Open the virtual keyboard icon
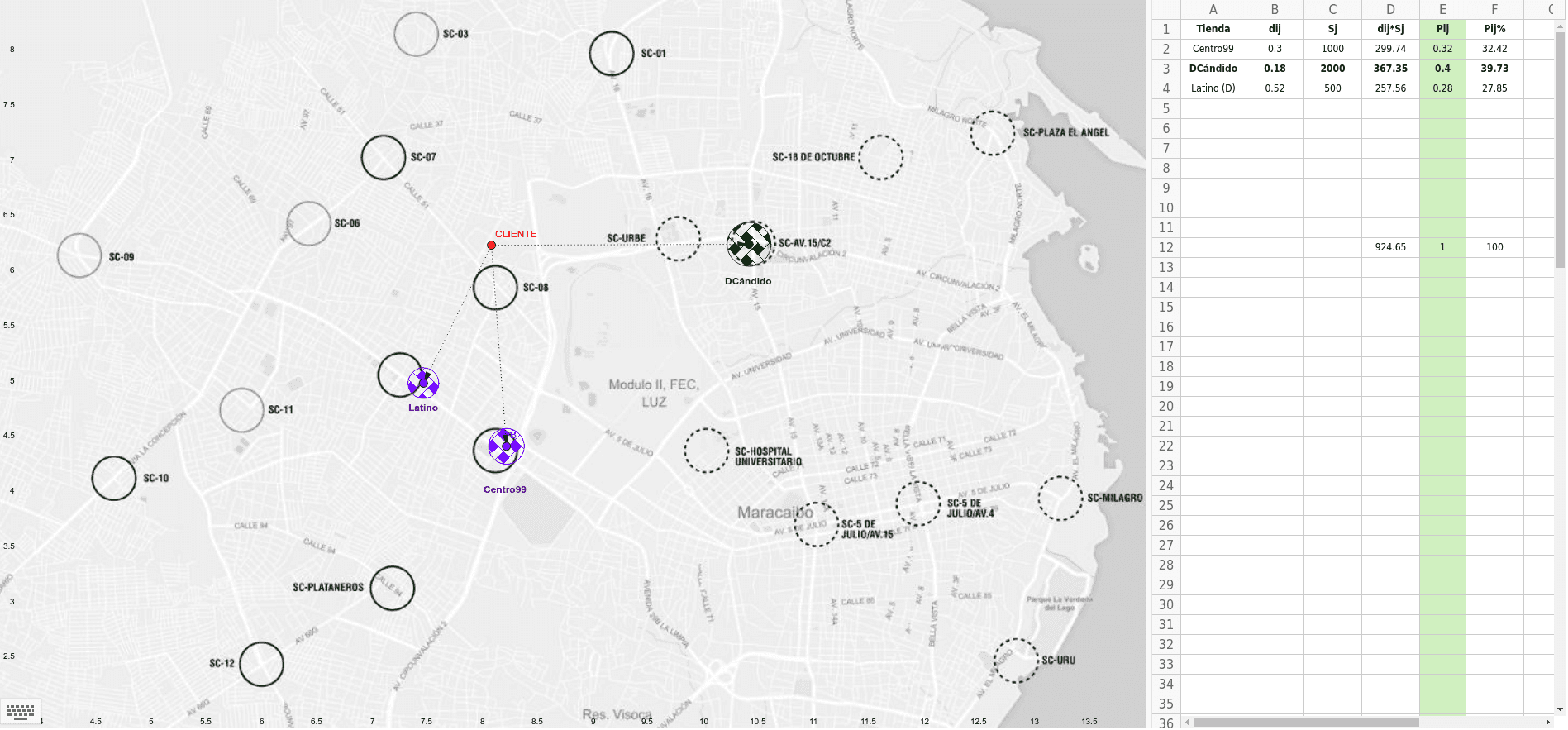The width and height of the screenshot is (1568, 730). (x=21, y=712)
